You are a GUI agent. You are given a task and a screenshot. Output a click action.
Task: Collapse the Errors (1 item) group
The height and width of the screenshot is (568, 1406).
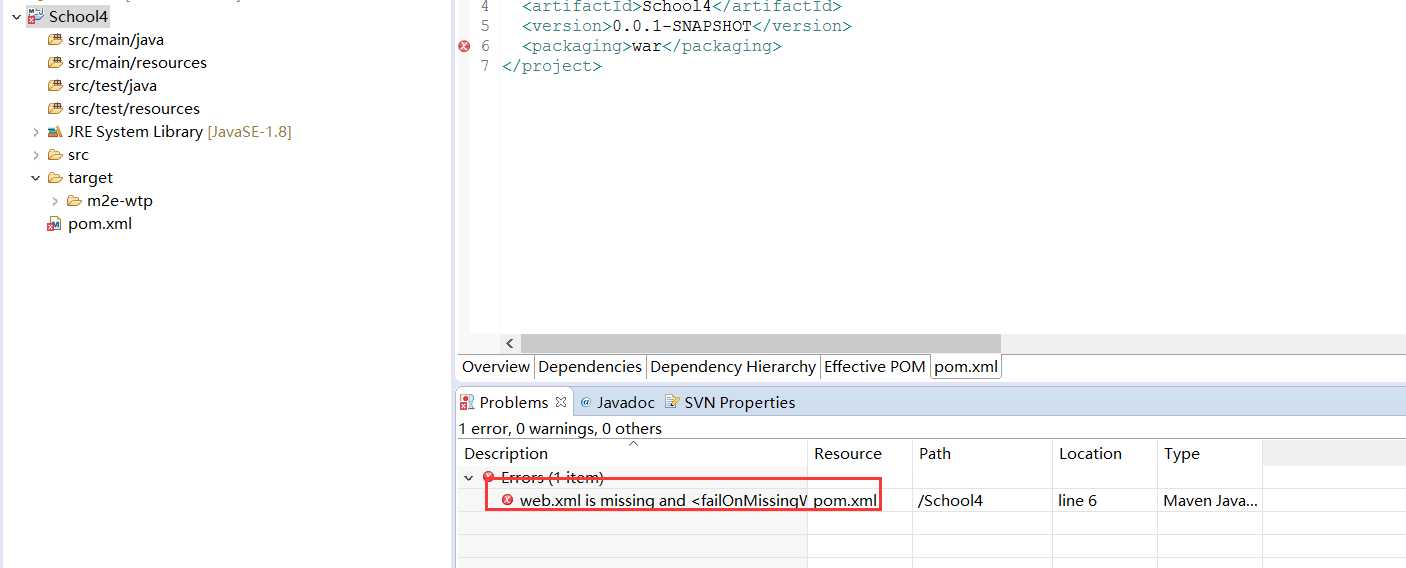point(469,478)
